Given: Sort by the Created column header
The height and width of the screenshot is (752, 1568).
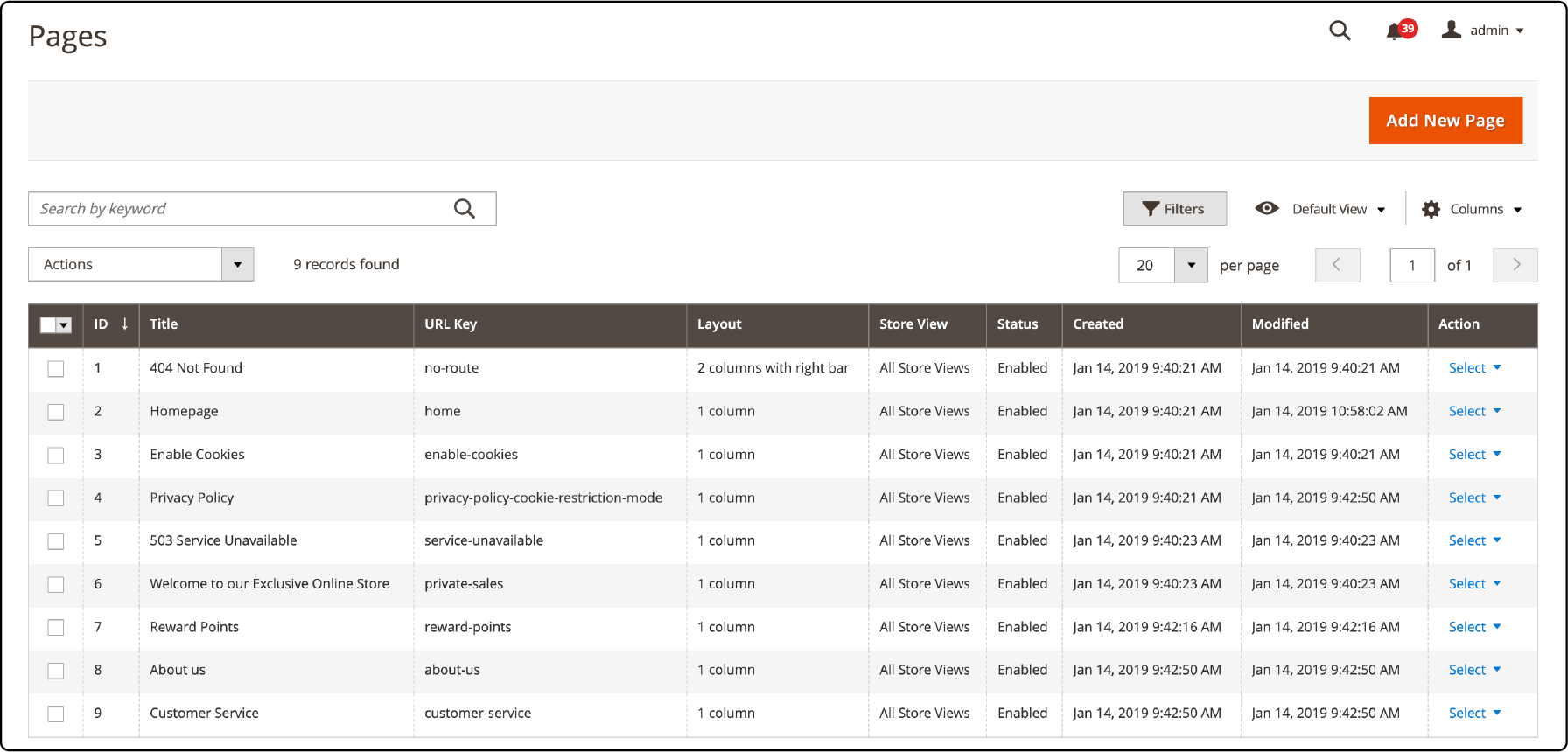Looking at the screenshot, I should click(x=1151, y=324).
